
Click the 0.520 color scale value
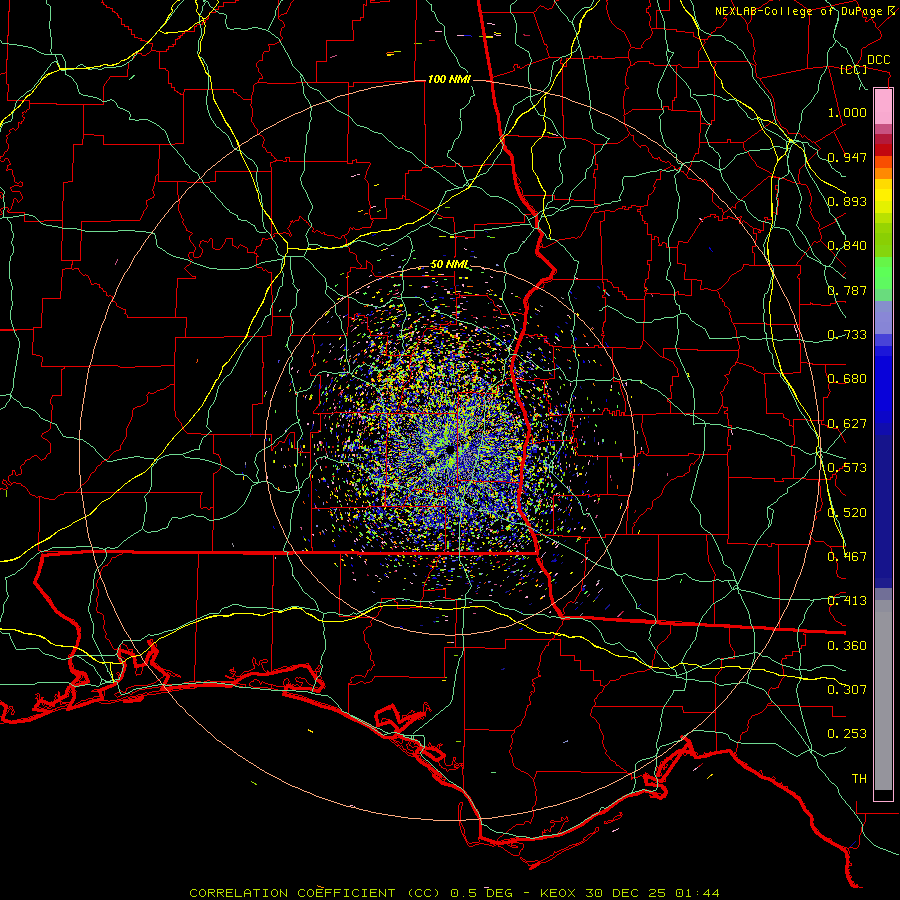tap(847, 513)
